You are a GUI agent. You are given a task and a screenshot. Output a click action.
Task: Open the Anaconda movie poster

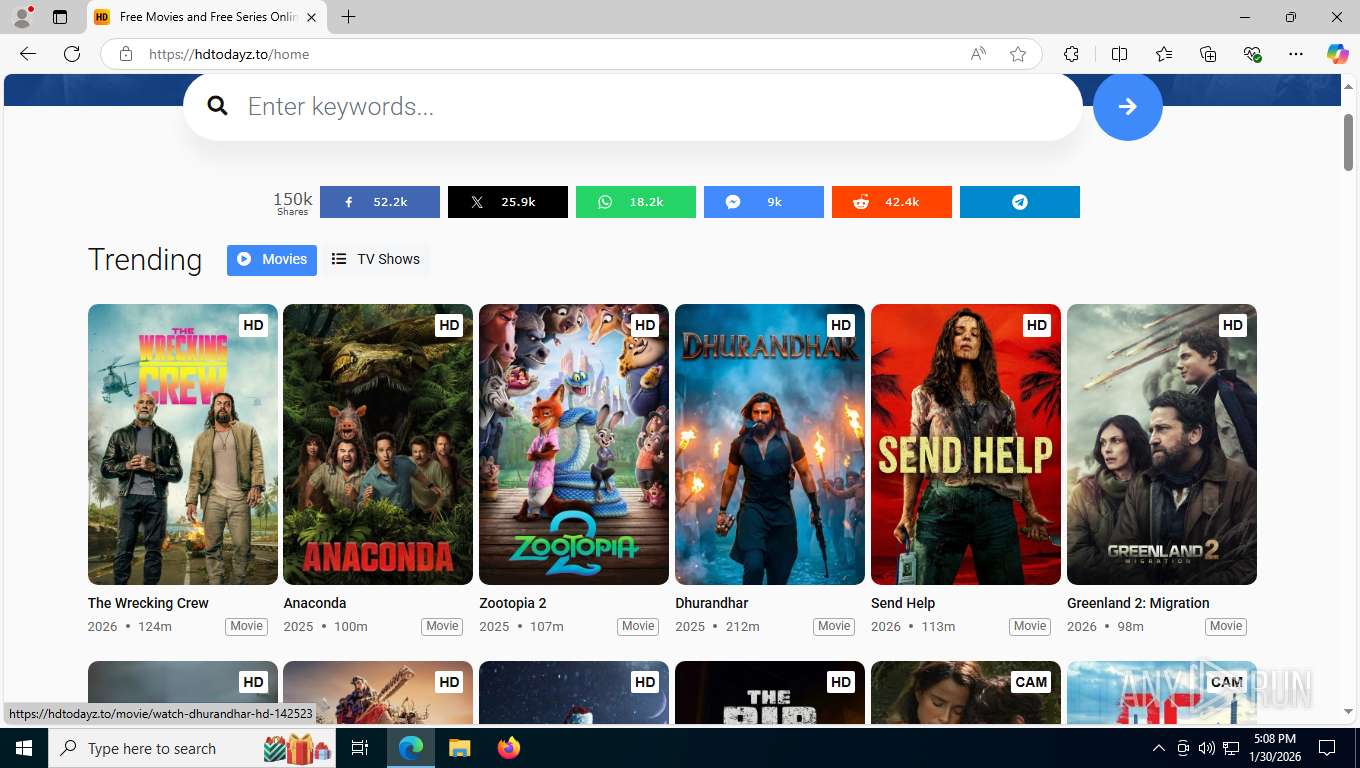point(378,444)
